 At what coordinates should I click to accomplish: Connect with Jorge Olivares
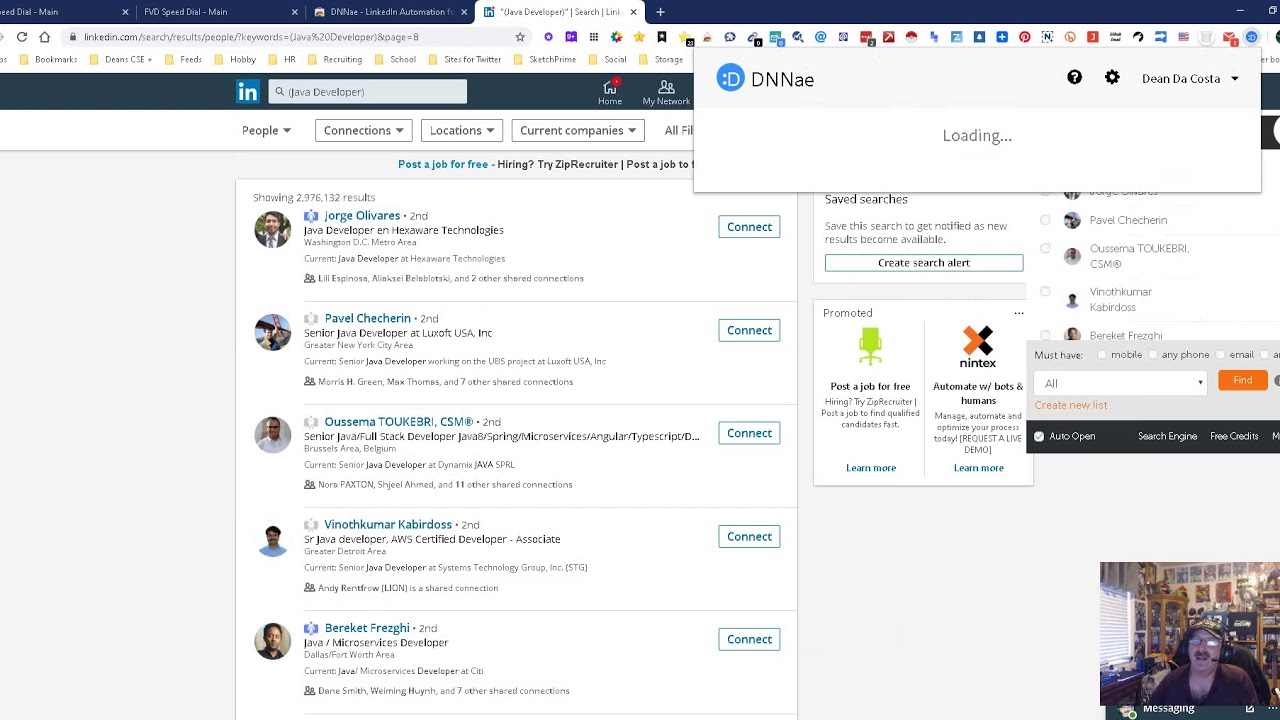click(x=749, y=227)
